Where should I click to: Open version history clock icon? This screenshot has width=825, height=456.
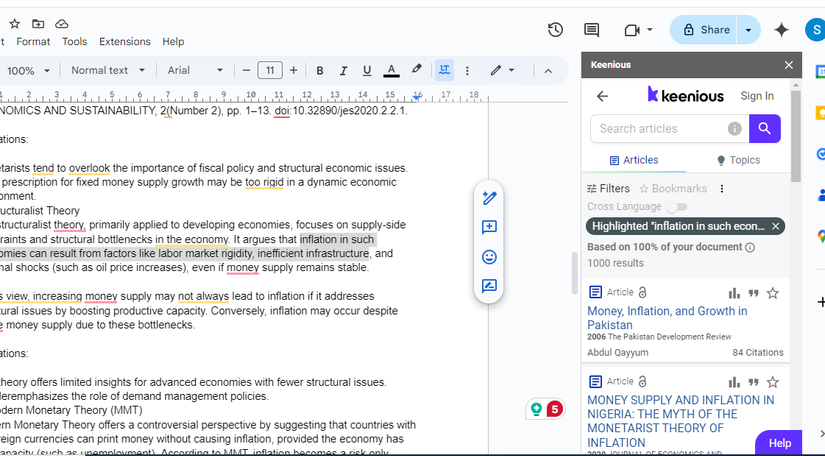[555, 30]
